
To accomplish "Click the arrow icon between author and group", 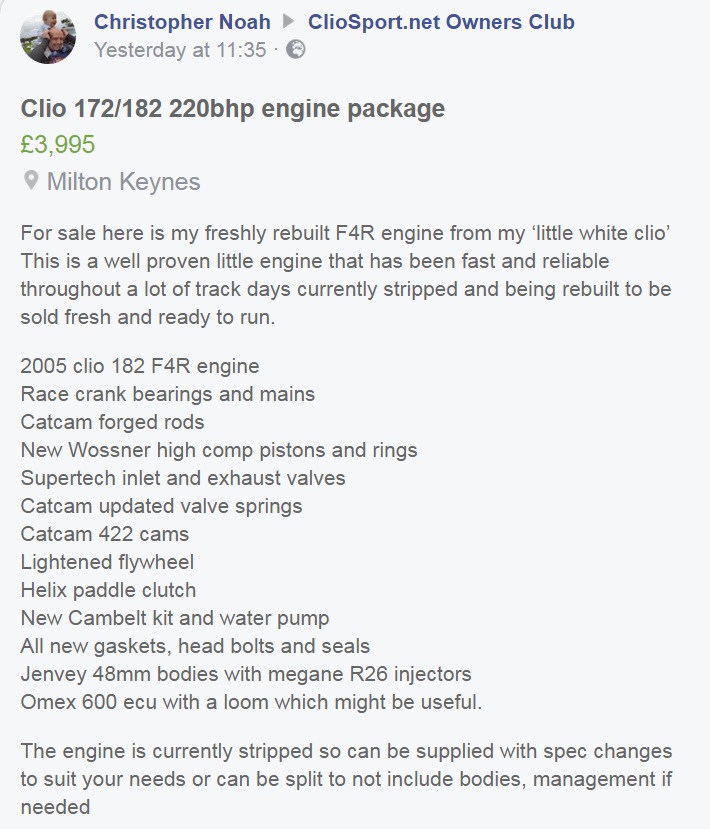I will pos(289,22).
